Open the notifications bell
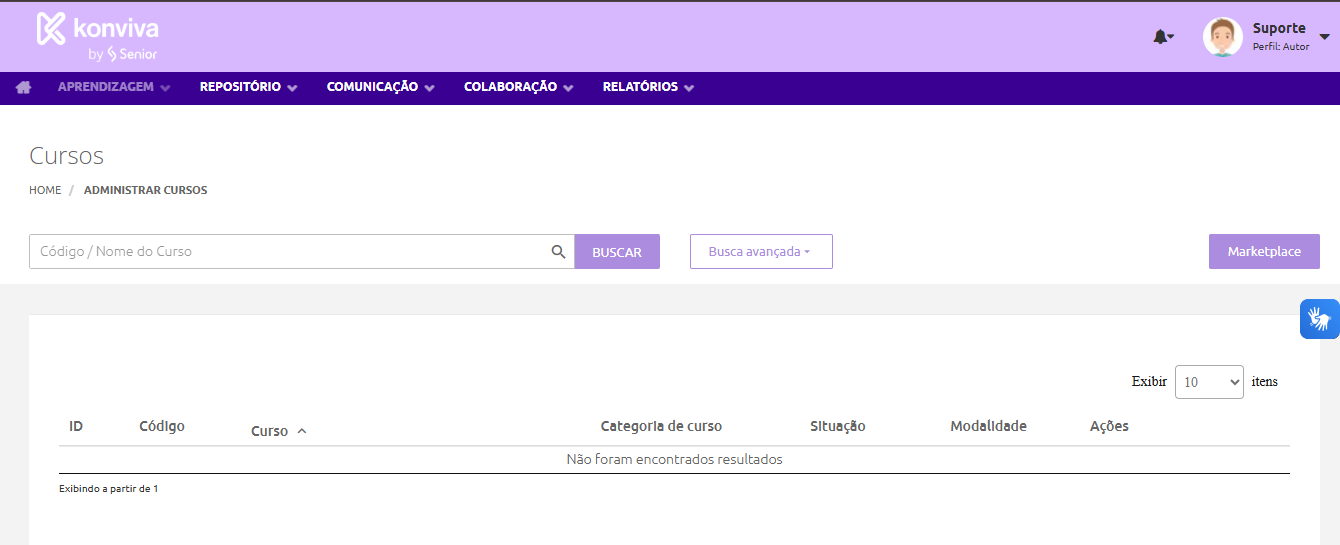The width and height of the screenshot is (1340, 545). point(1160,37)
